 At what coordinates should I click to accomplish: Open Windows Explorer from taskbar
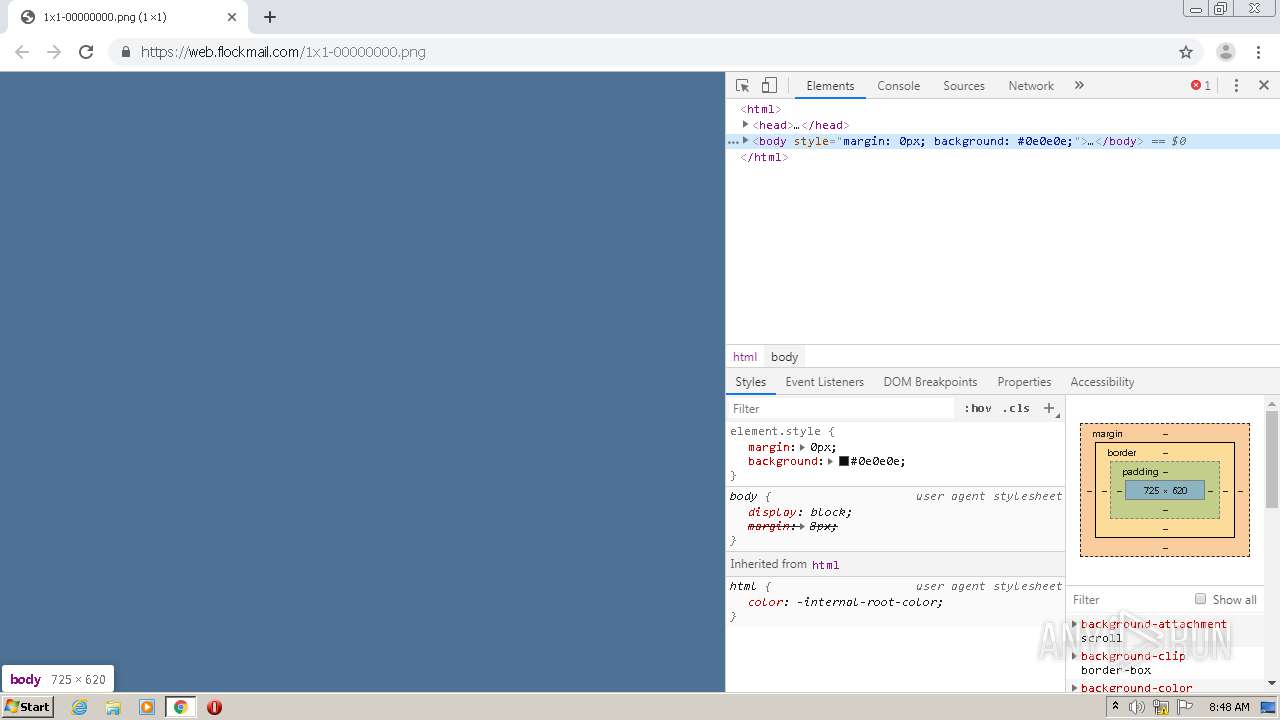[113, 707]
